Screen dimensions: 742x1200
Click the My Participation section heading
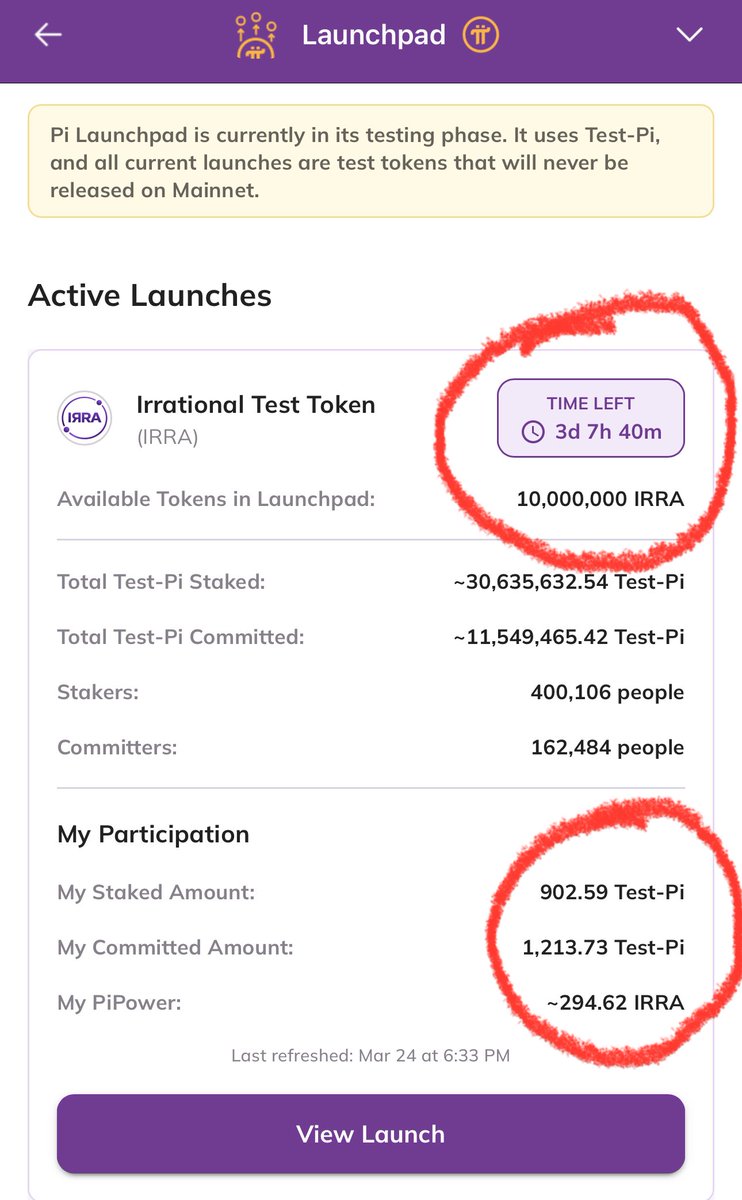pyautogui.click(x=153, y=834)
